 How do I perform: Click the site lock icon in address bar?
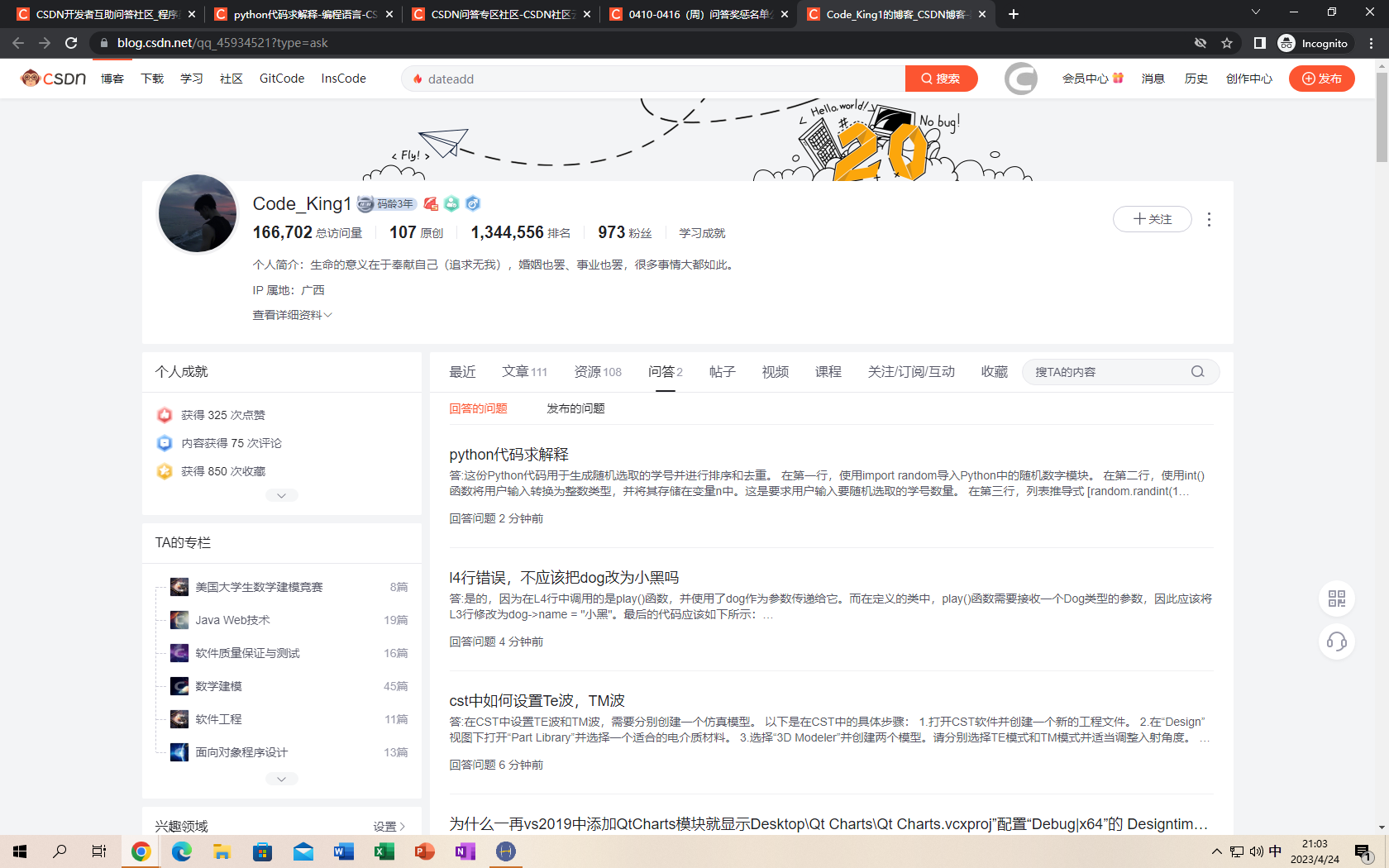[103, 43]
